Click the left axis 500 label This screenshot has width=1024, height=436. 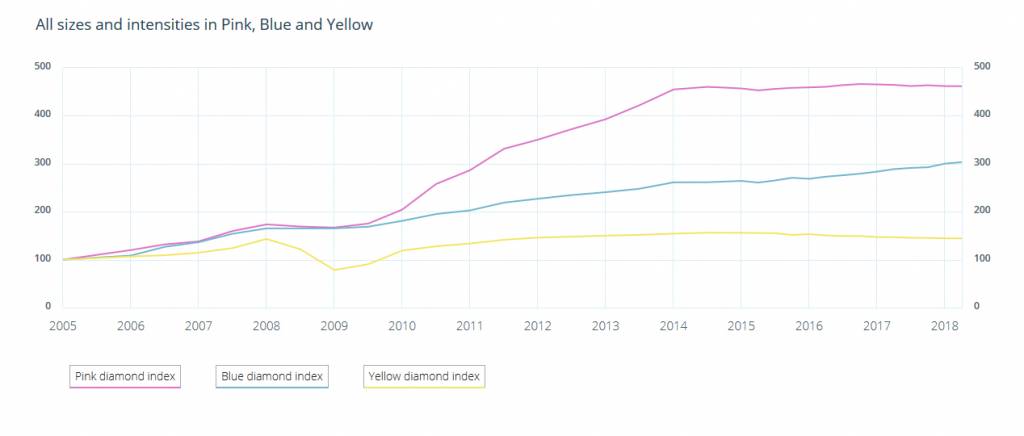43,67
